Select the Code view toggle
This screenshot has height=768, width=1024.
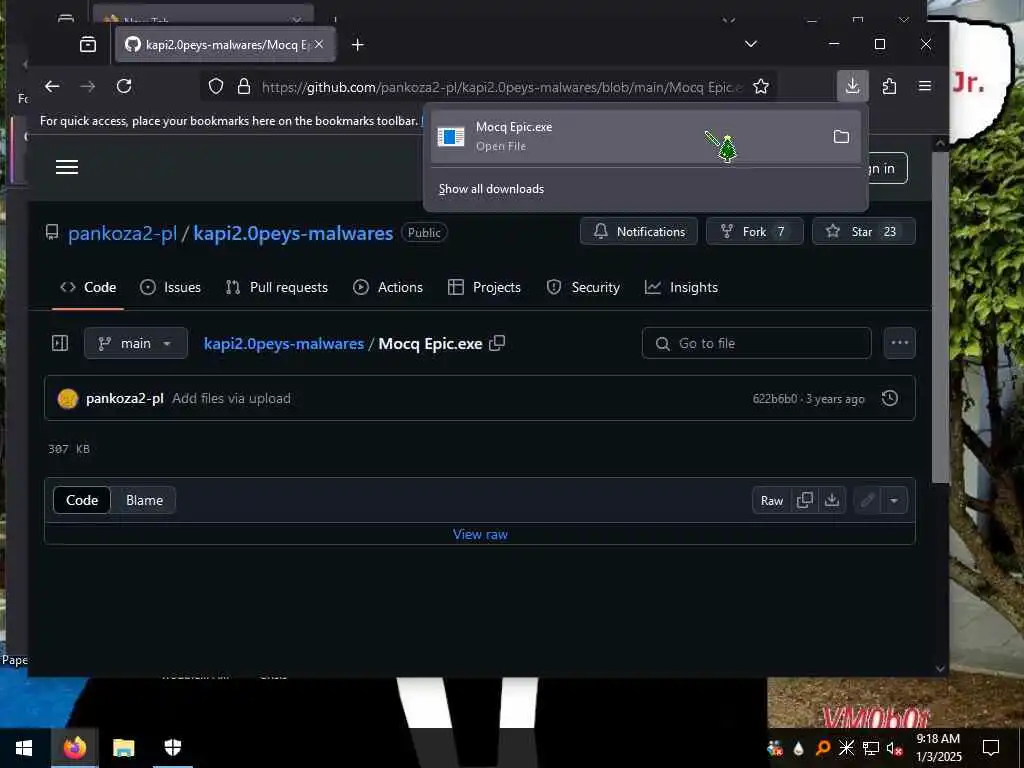tap(82, 500)
